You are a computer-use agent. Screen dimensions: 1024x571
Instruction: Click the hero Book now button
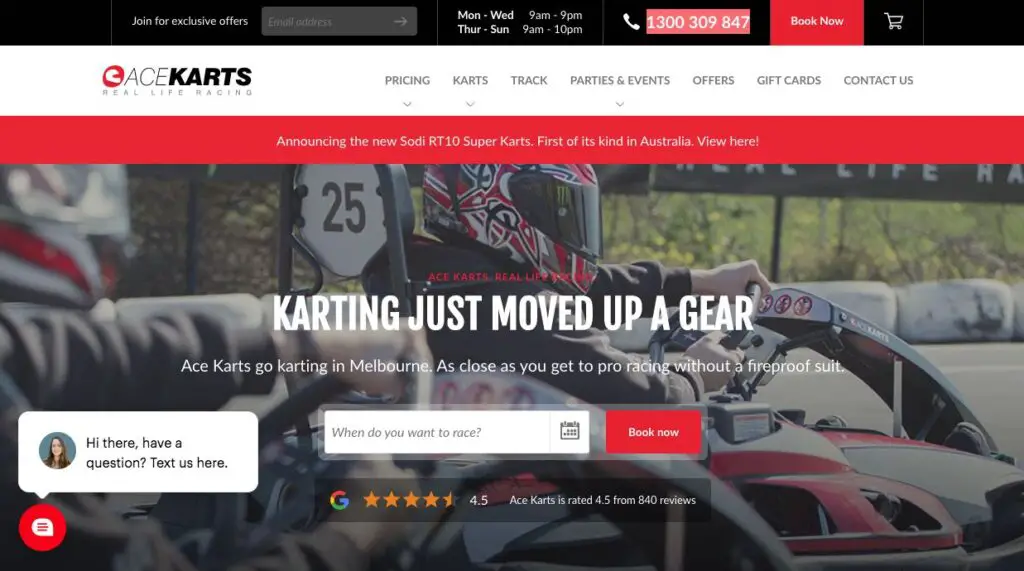(x=653, y=432)
